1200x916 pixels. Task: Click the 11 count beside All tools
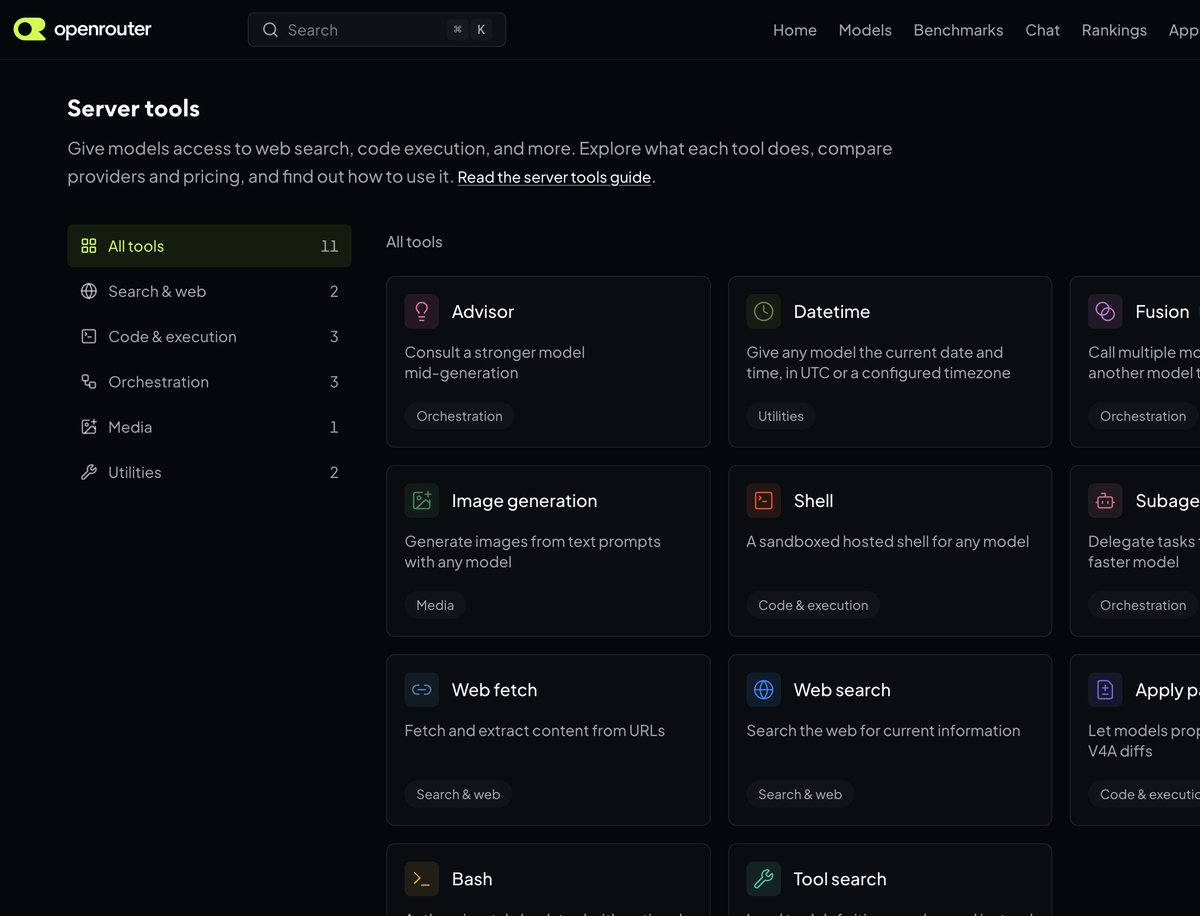click(329, 246)
